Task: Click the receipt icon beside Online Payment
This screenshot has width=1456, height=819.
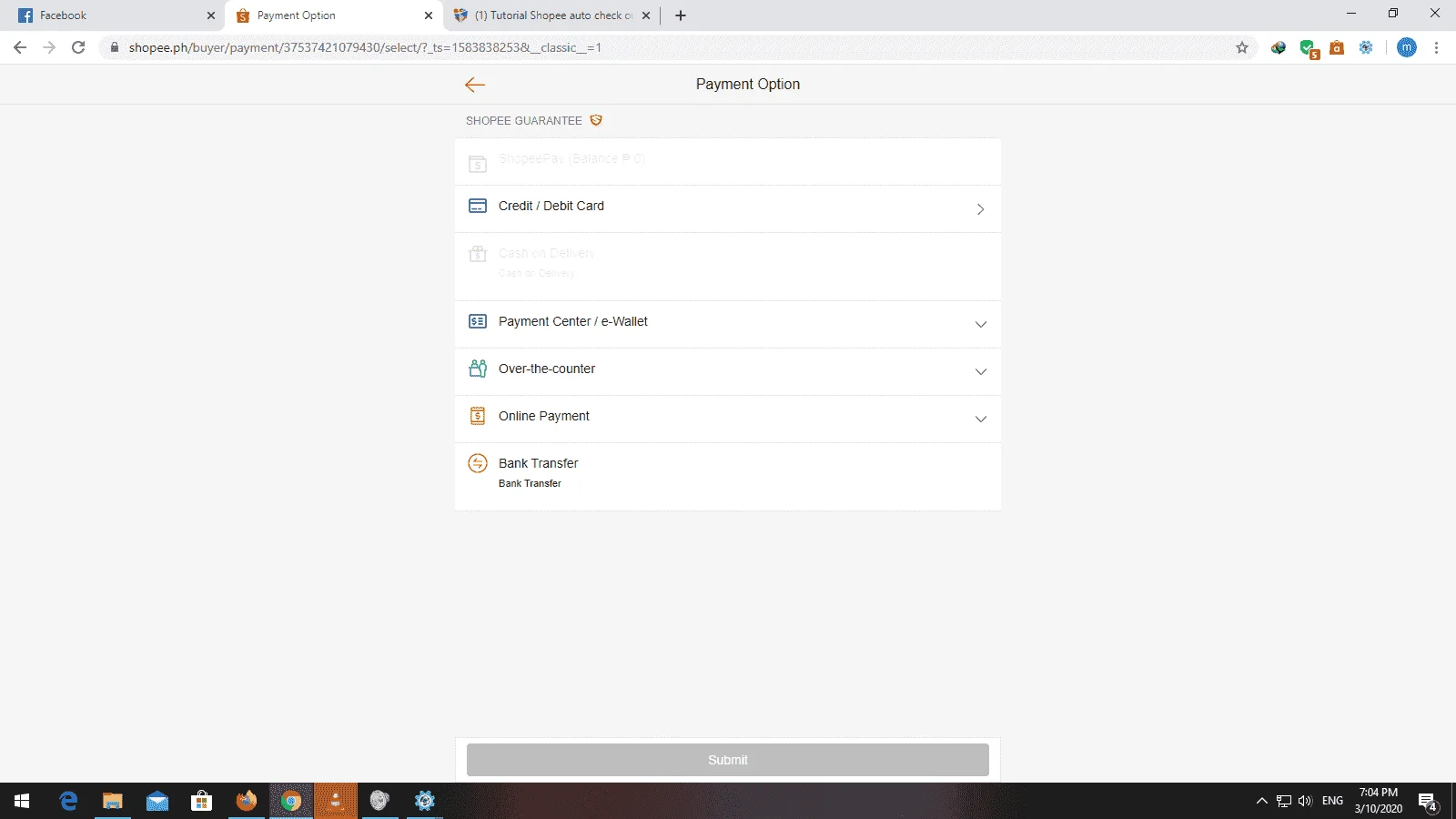Action: pos(478,416)
